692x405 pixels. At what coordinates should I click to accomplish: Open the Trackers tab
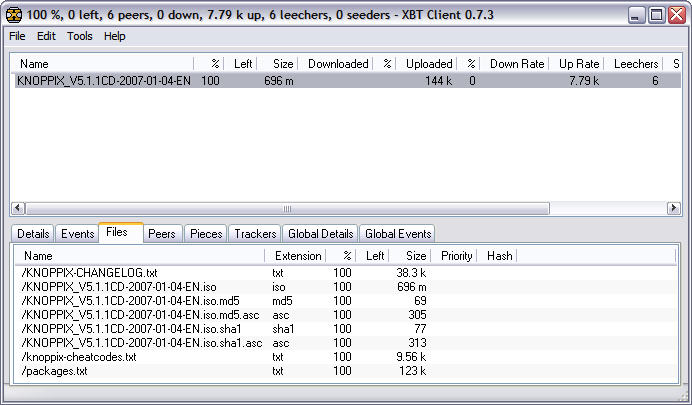pos(255,234)
